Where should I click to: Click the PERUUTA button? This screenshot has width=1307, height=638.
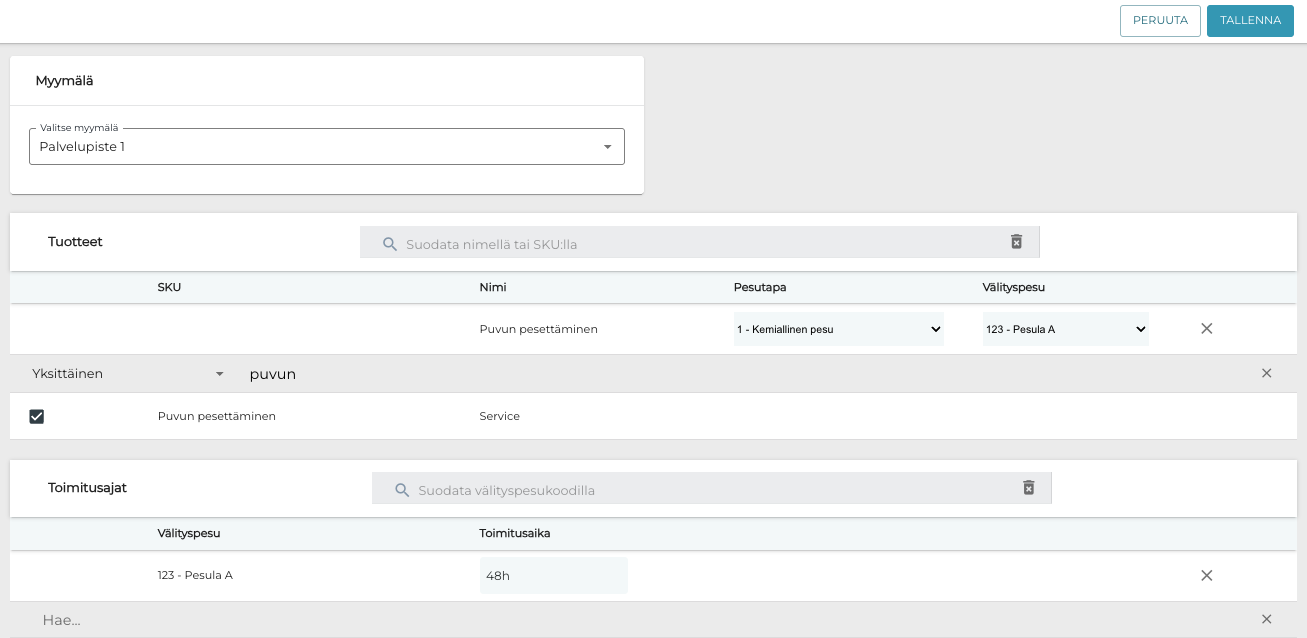point(1160,20)
